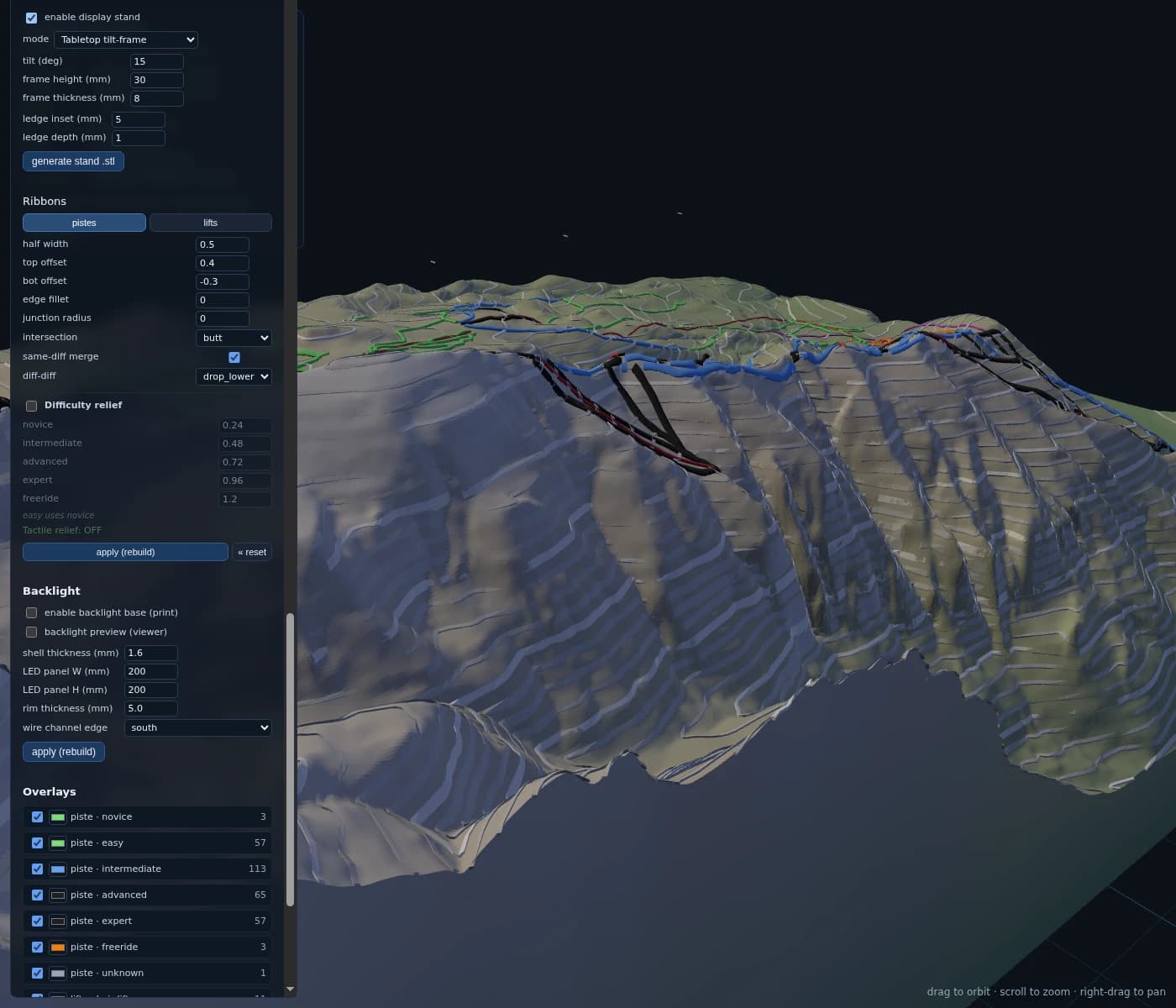Click the Overlays section heading
The height and width of the screenshot is (1008, 1176).
[49, 792]
